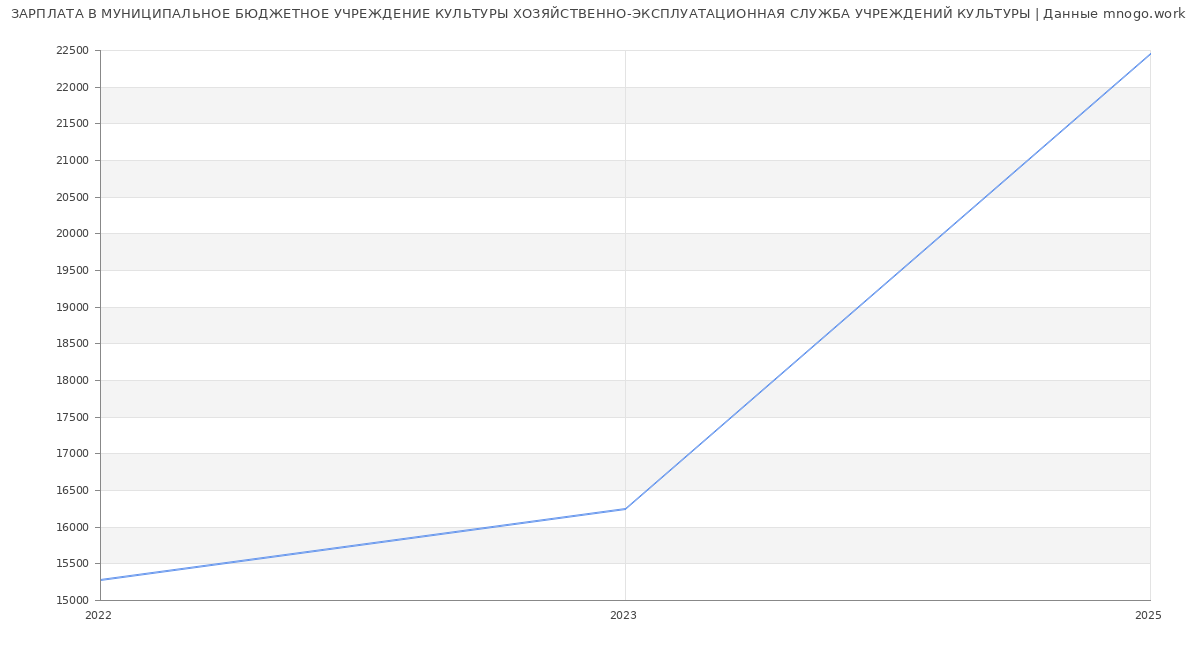Click the 15500 y-axis label
The image size is (1200, 650).
point(72,564)
